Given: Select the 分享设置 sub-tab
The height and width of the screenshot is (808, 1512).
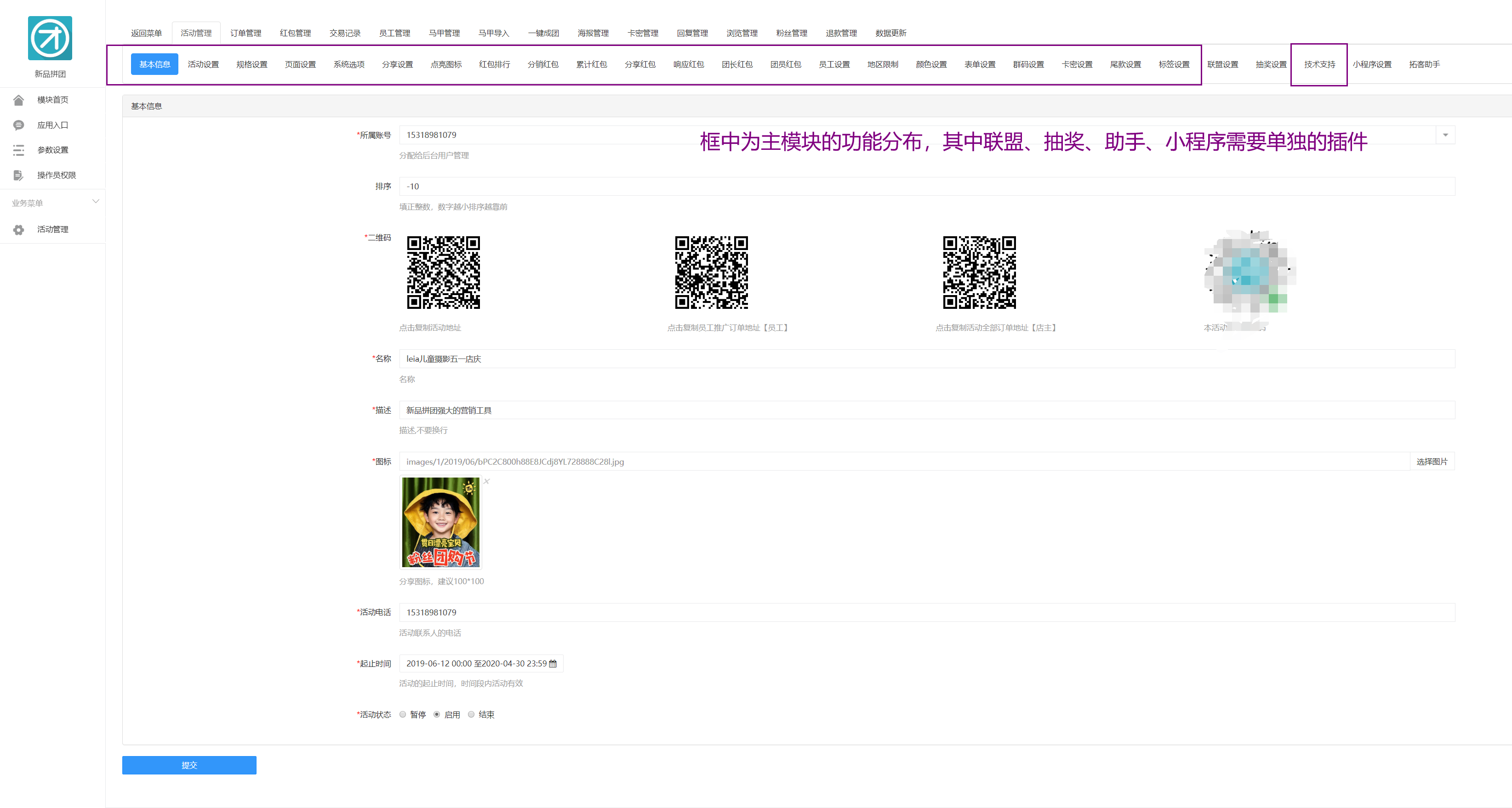Looking at the screenshot, I should point(397,64).
